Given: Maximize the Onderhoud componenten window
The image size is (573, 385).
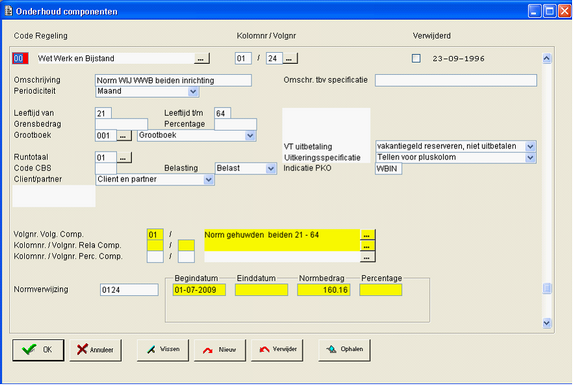Looking at the screenshot, I should pyautogui.click(x=550, y=11).
